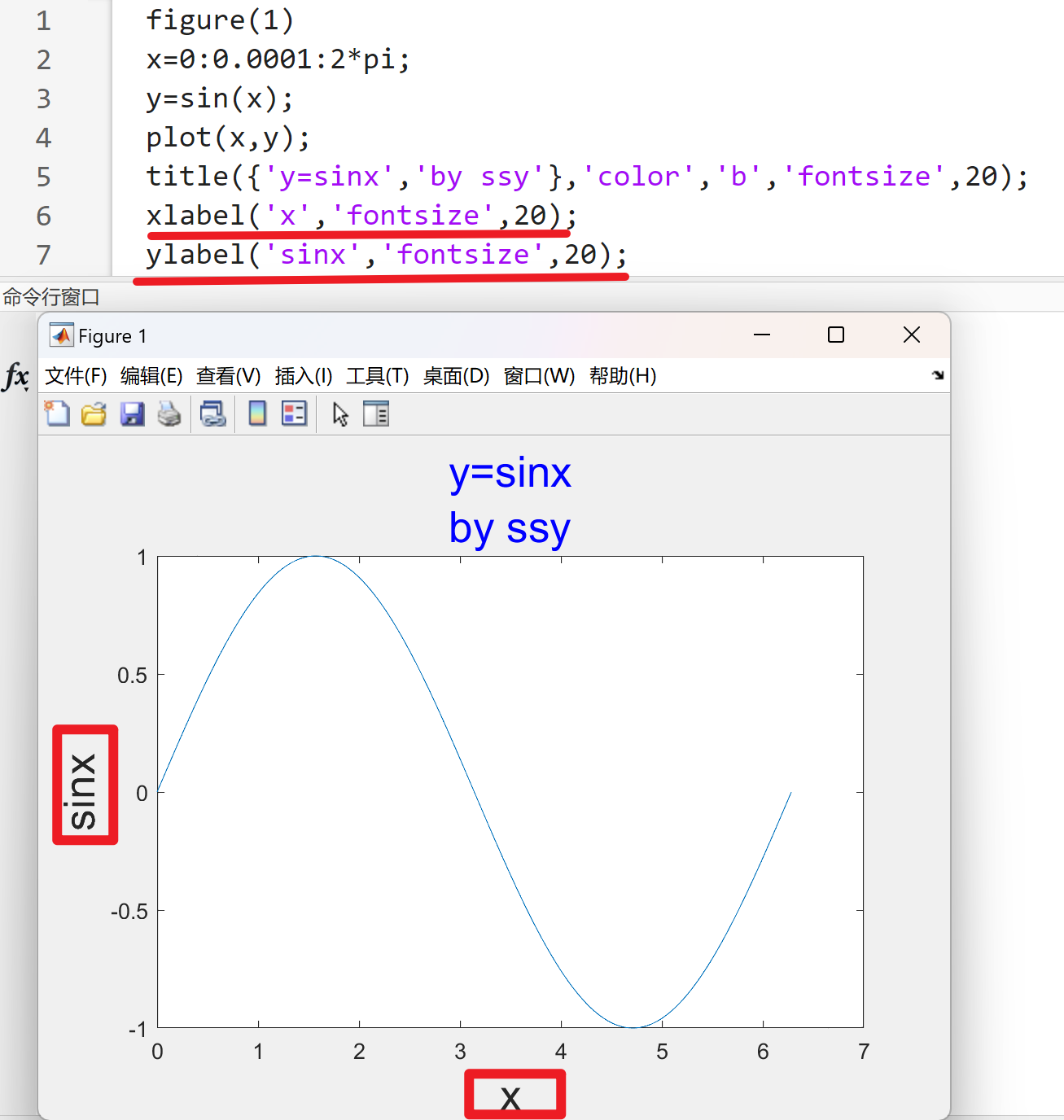
Task: Open the 插入(I) menu
Action: [x=304, y=376]
